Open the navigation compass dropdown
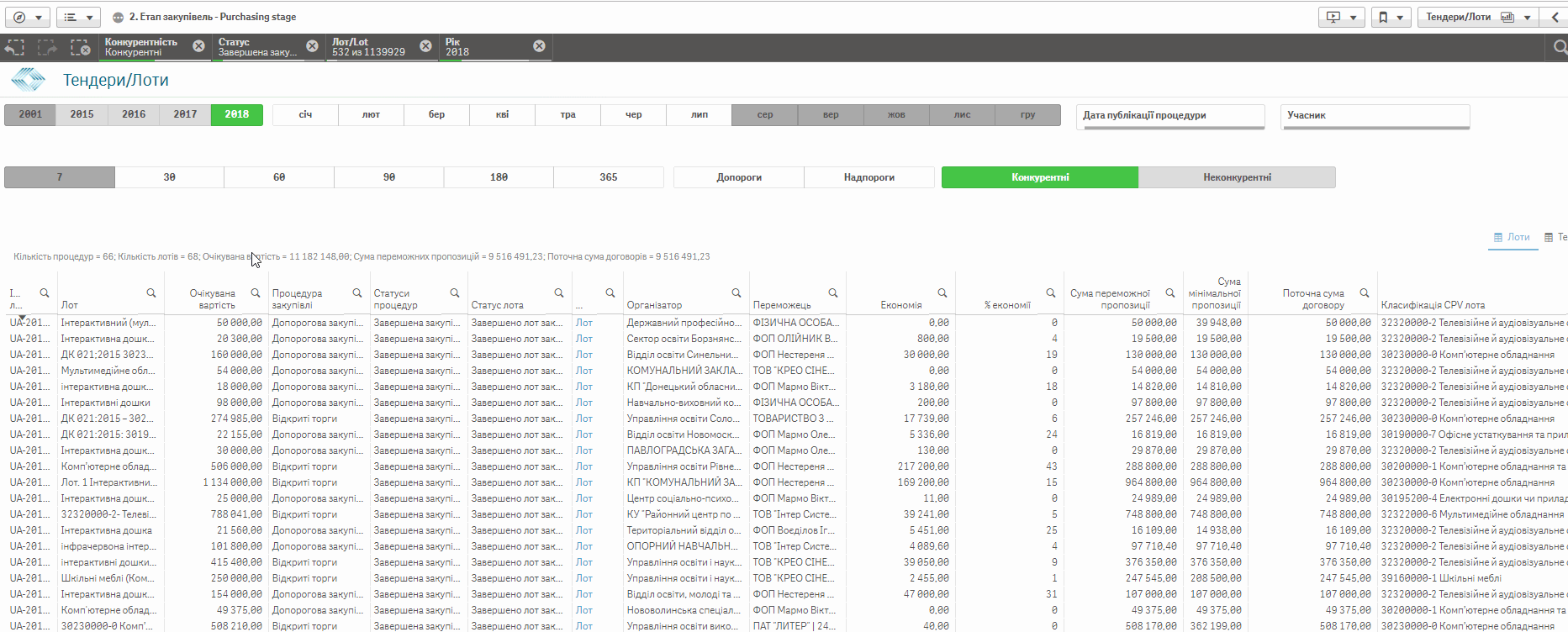Image resolution: width=1568 pixels, height=632 pixels. (x=28, y=17)
